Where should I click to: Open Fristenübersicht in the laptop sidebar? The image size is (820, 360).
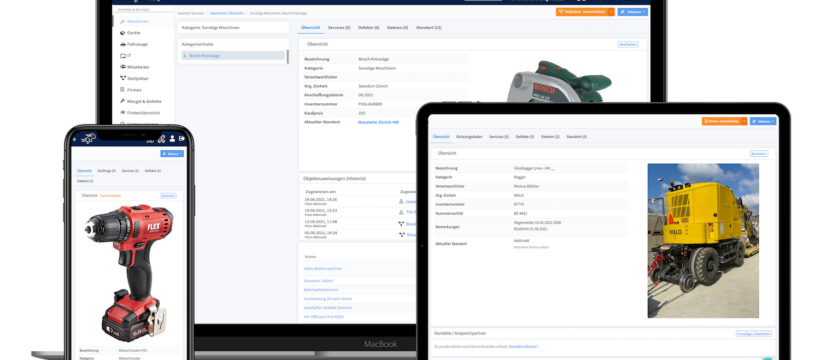[x=140, y=112]
